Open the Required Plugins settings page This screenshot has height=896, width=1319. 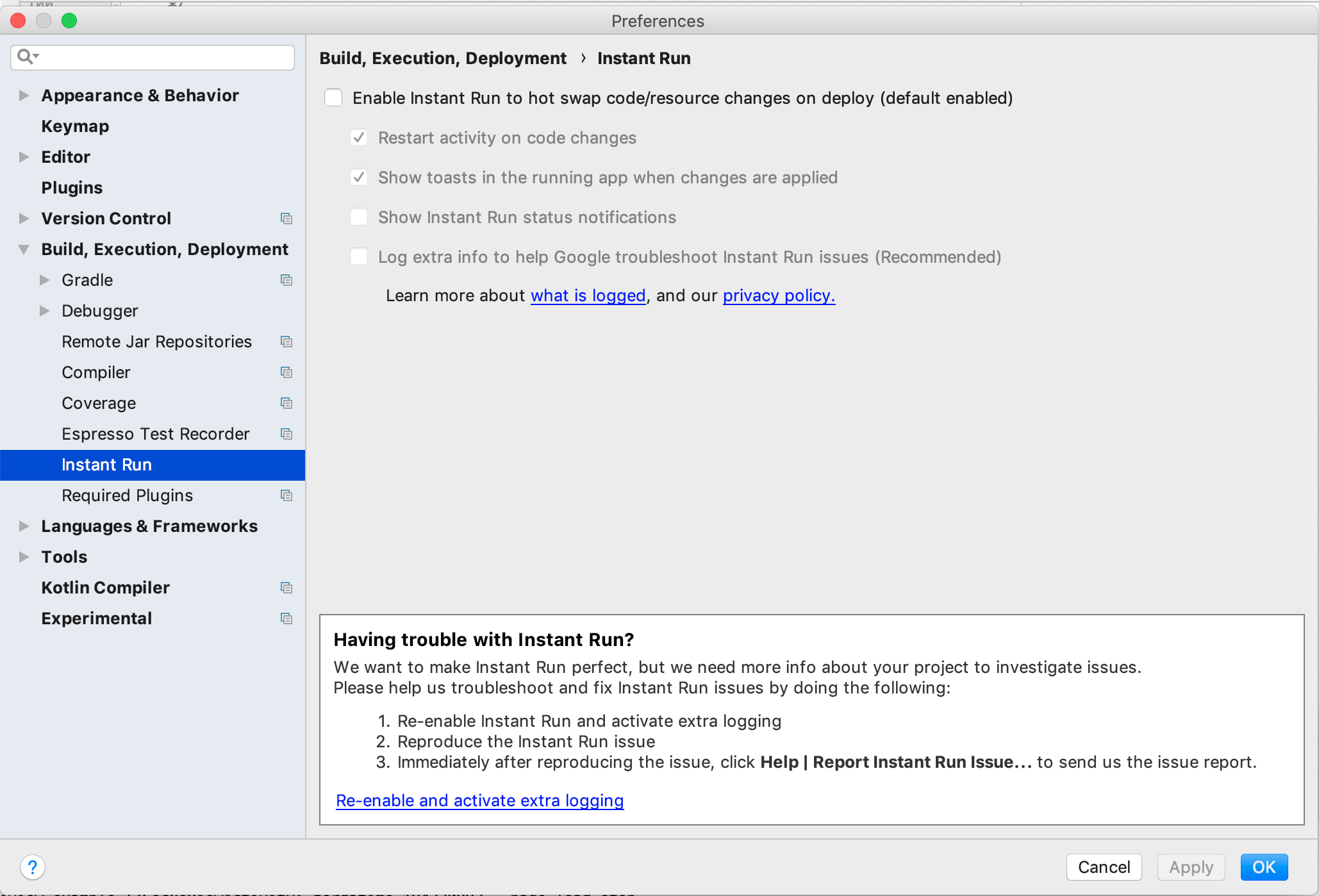tap(127, 495)
